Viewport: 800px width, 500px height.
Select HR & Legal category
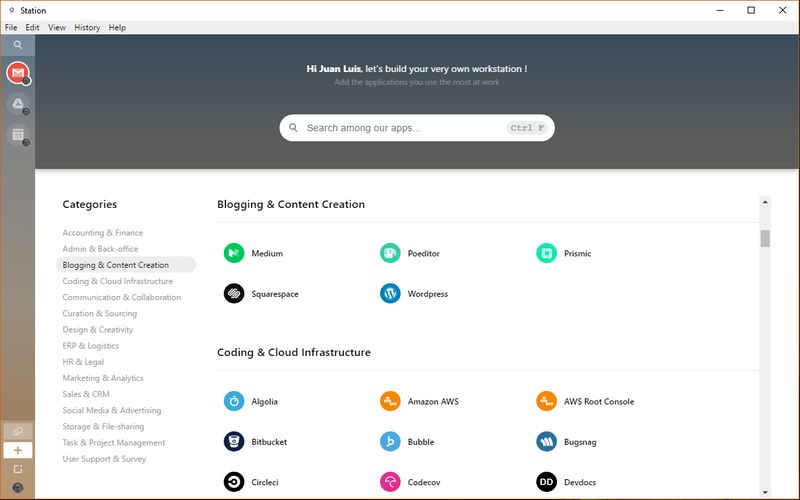click(83, 362)
